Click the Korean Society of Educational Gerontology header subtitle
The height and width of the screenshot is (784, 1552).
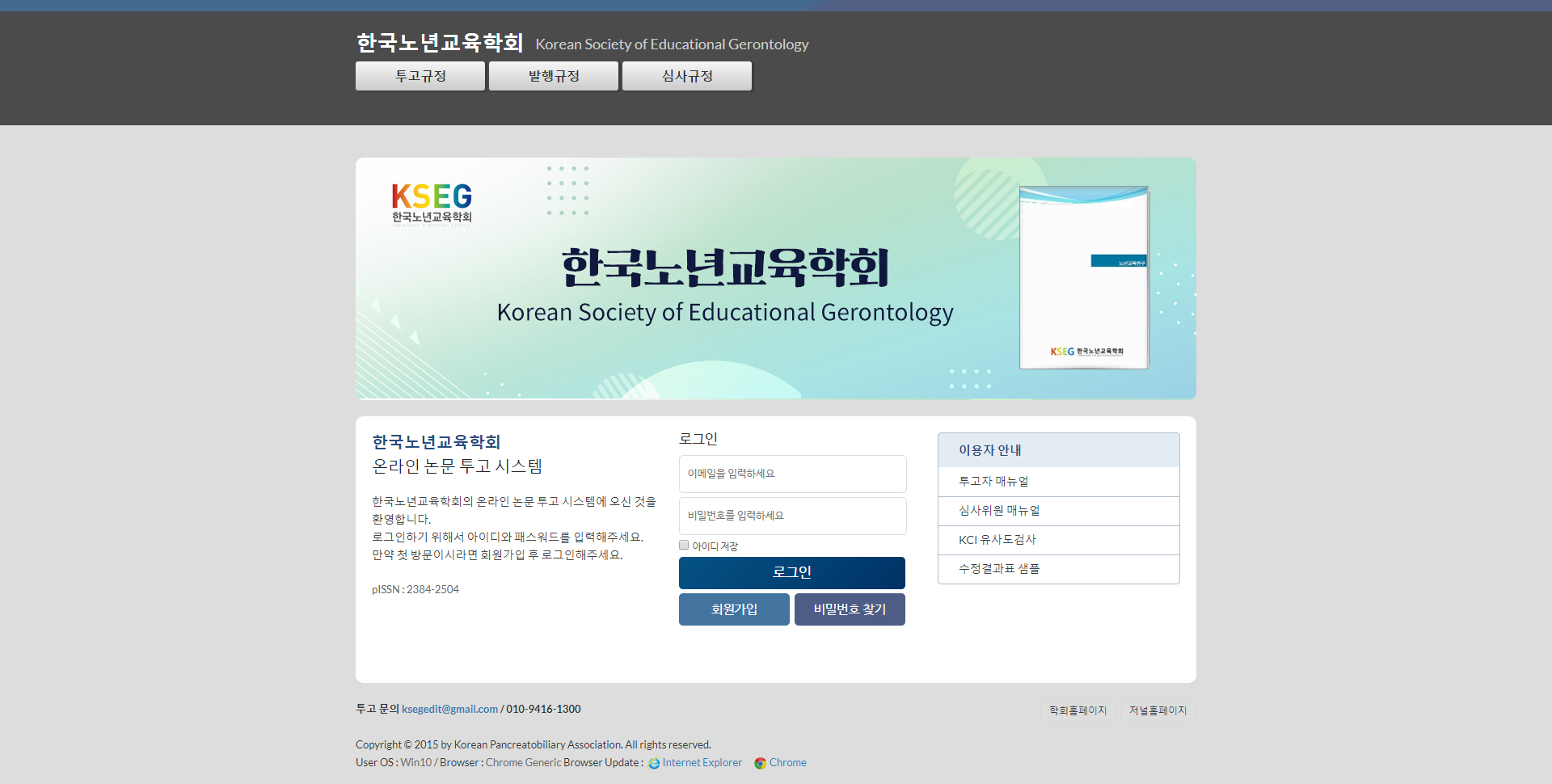672,44
